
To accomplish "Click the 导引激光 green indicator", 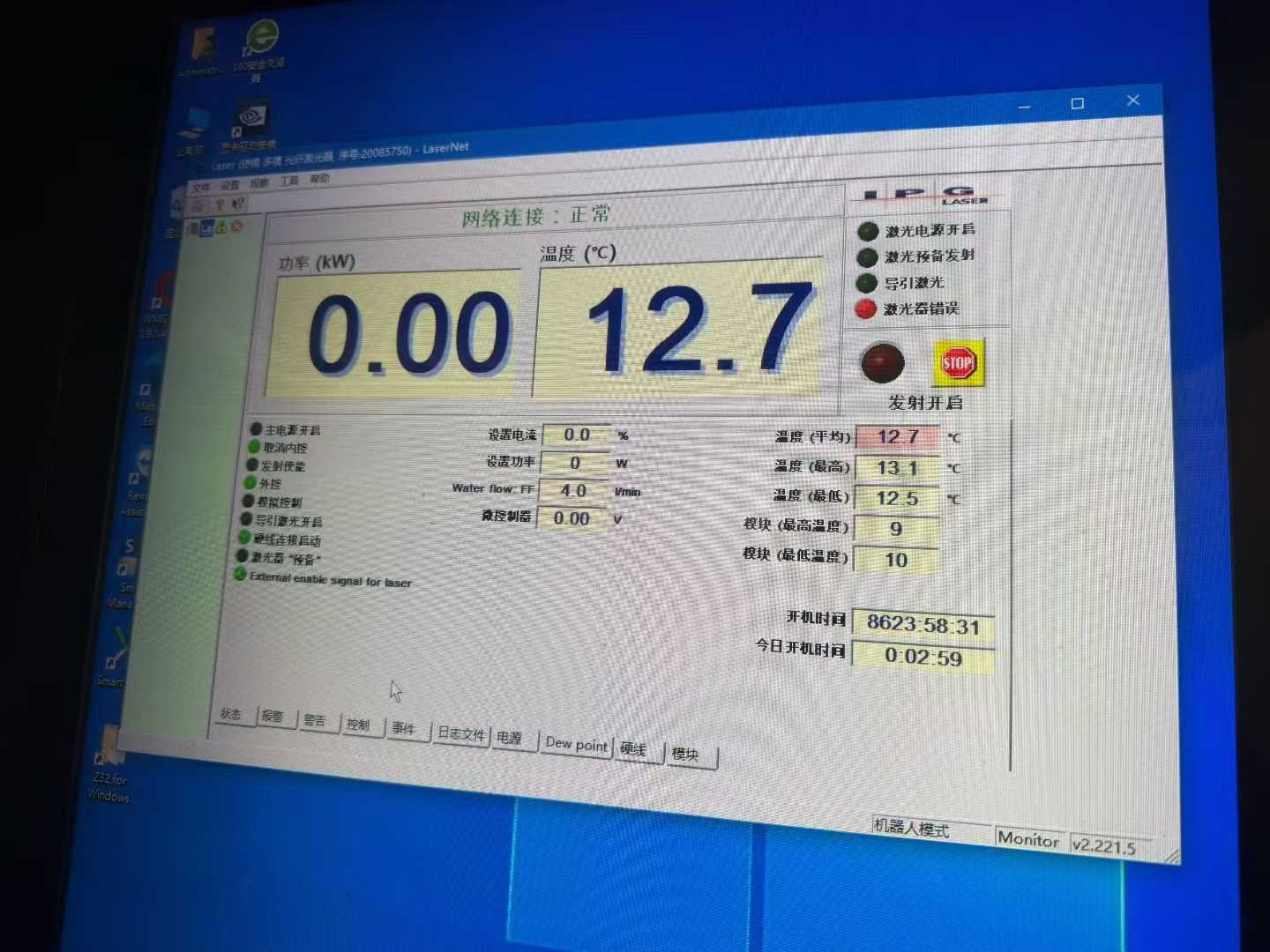I will coord(867,283).
